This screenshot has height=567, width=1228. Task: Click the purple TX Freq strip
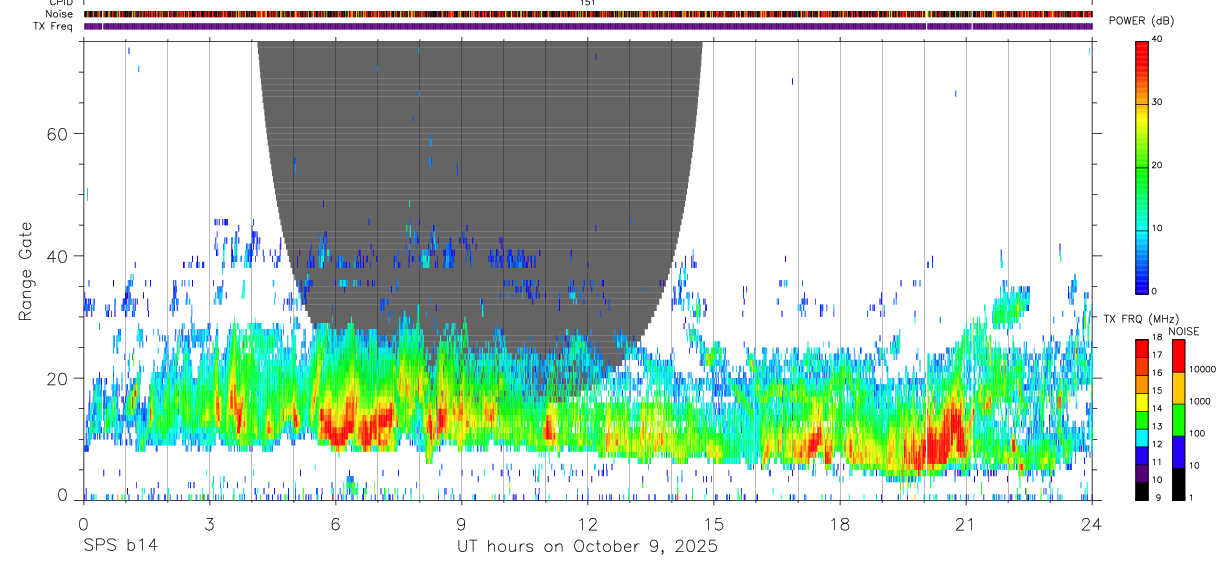(588, 26)
